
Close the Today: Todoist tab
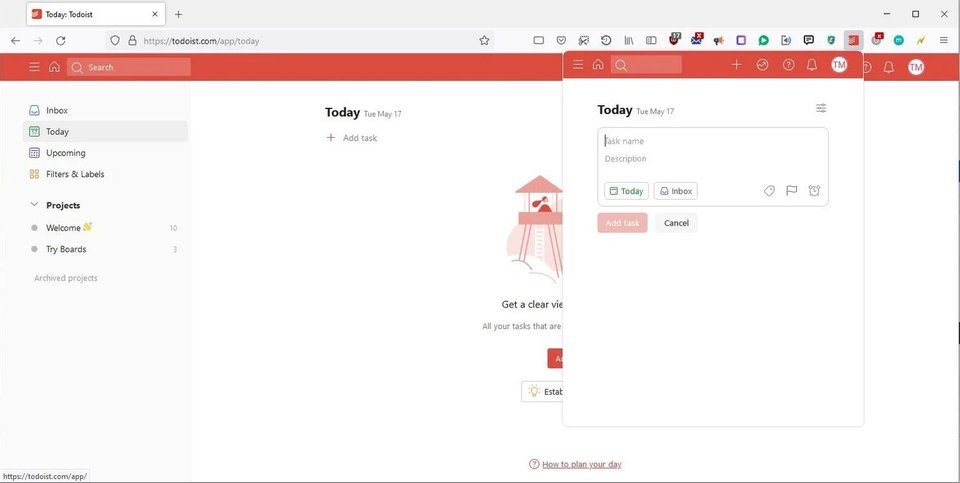[x=155, y=14]
